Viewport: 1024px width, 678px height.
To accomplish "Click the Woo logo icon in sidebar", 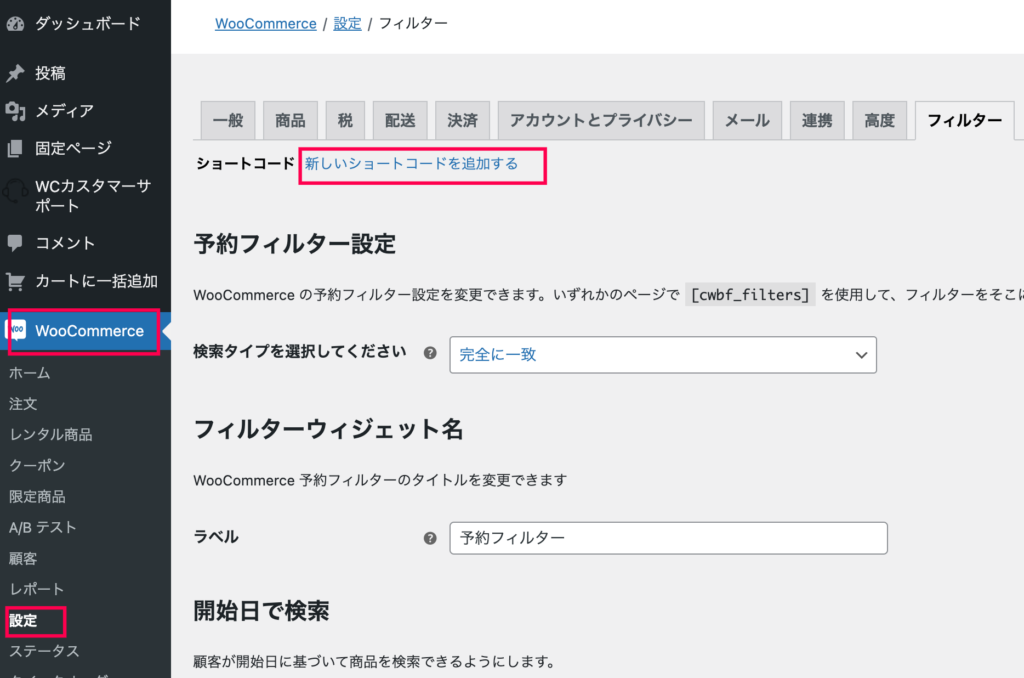I will 16,330.
